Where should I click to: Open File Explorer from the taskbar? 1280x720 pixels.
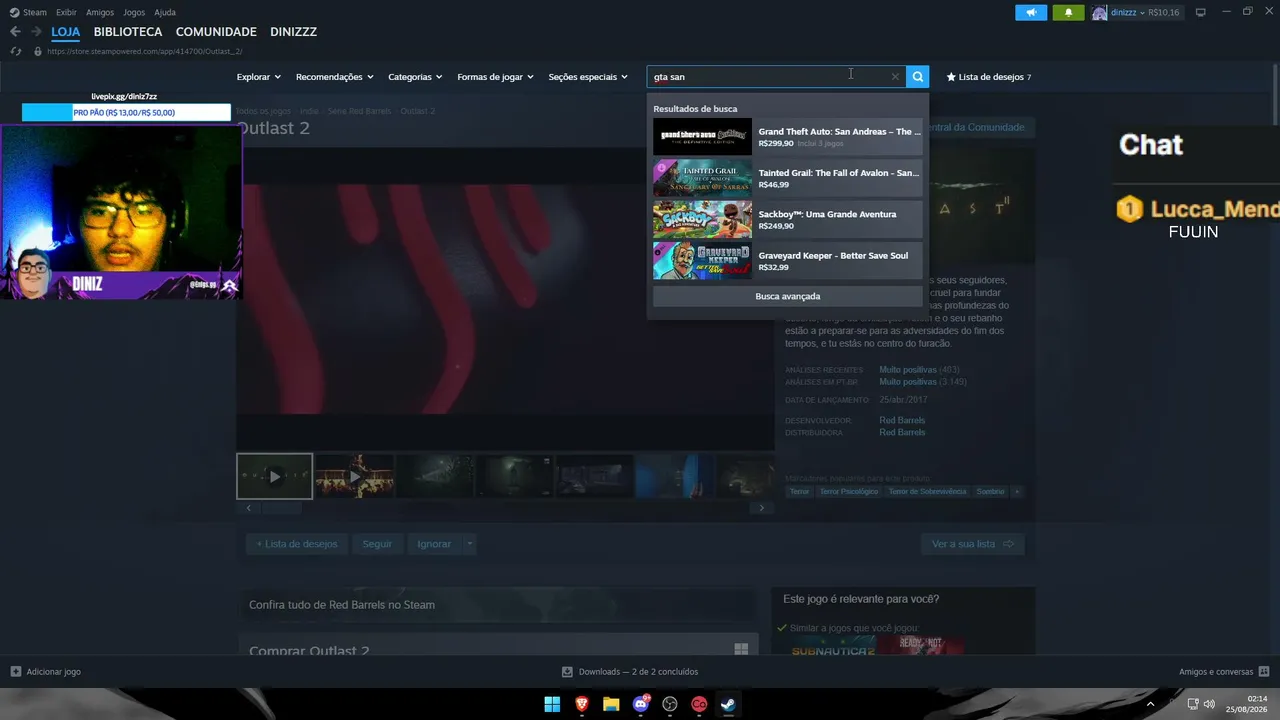click(x=611, y=704)
